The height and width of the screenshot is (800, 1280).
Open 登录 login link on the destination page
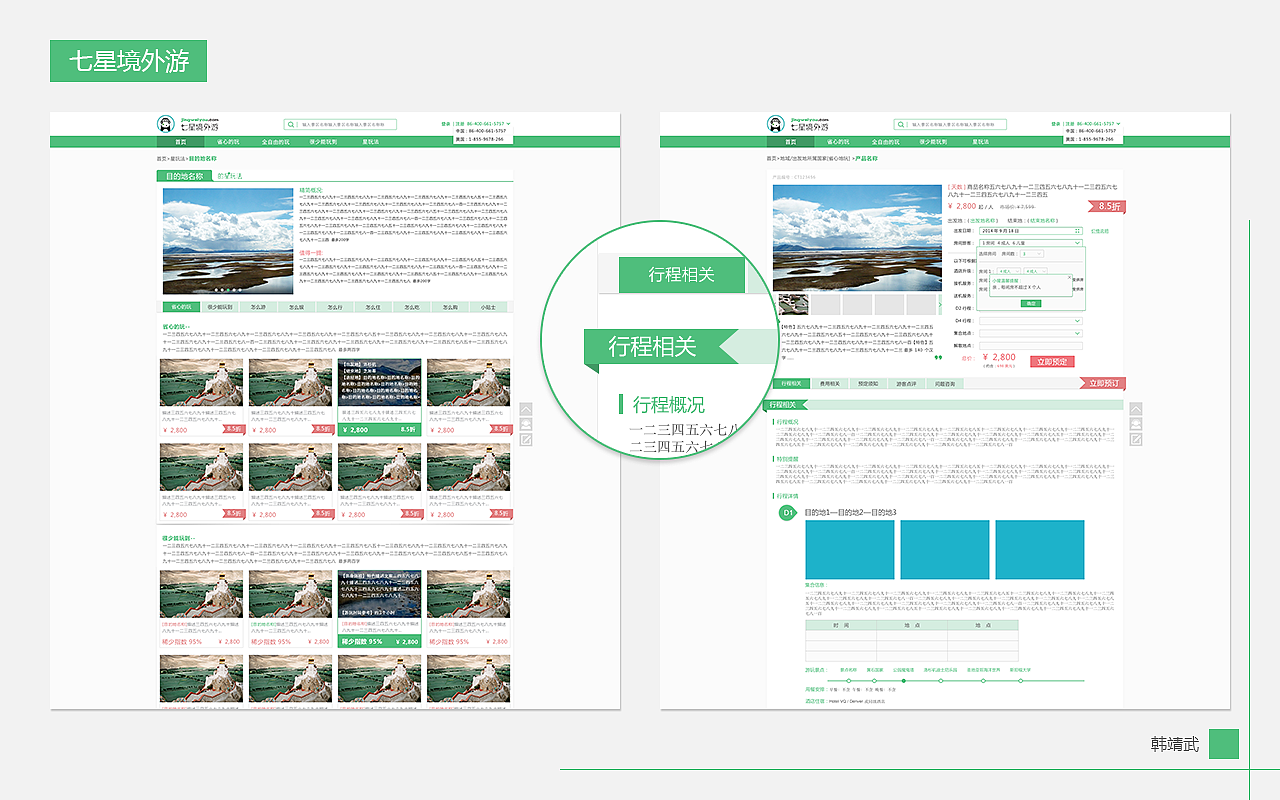pos(445,124)
